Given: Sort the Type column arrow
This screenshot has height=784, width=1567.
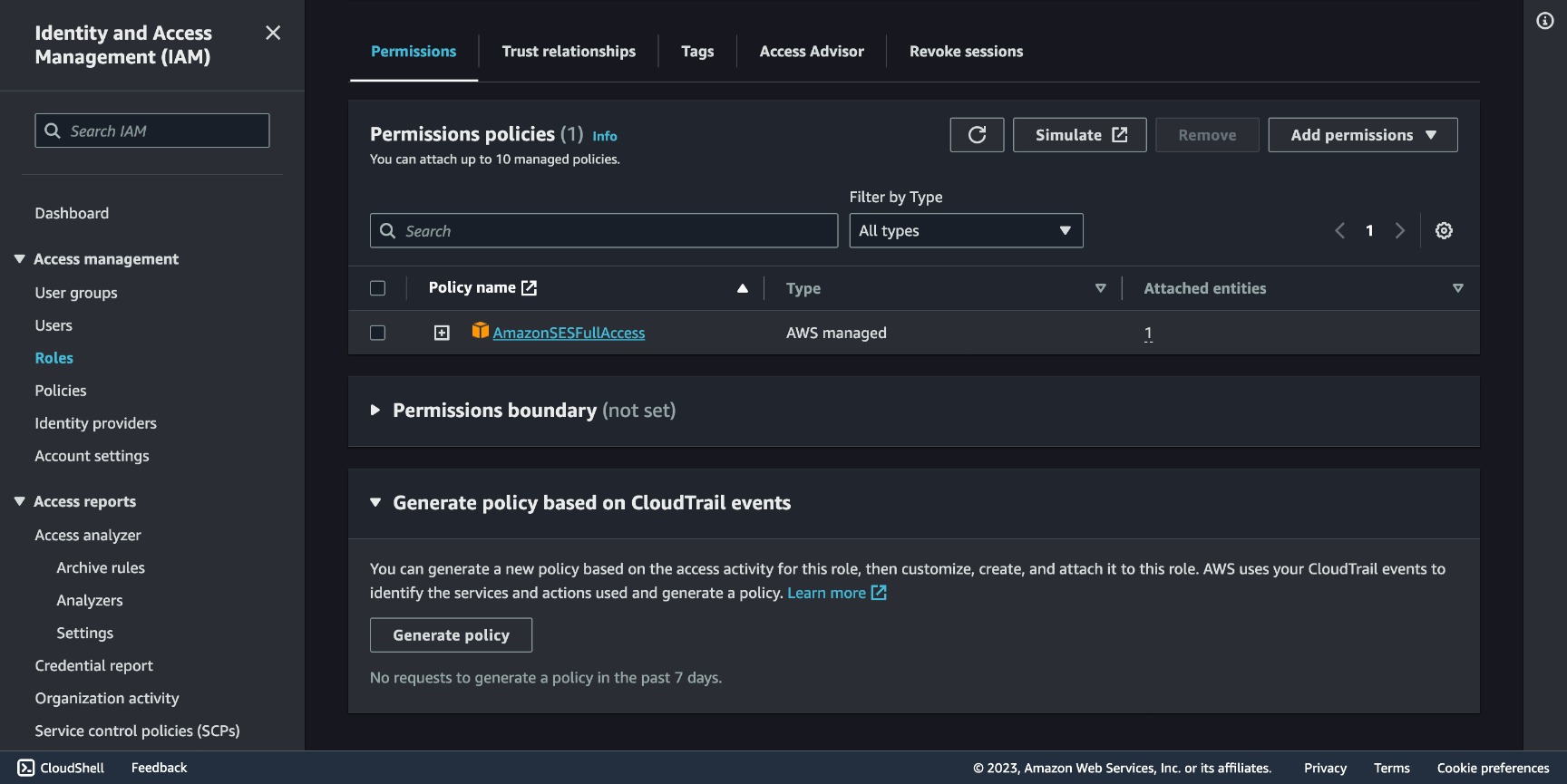Looking at the screenshot, I should (x=1100, y=288).
